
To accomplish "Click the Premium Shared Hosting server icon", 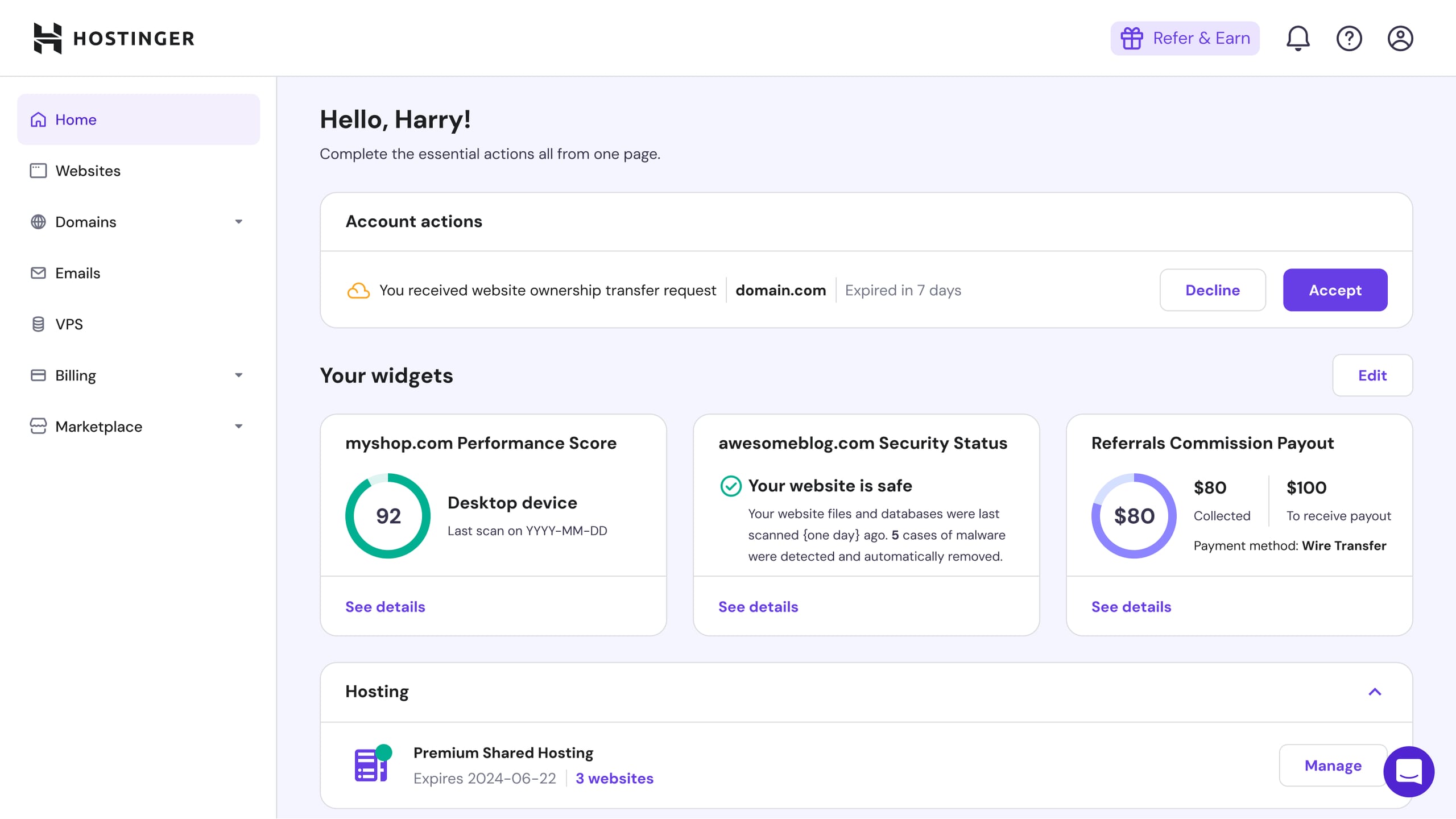I will pyautogui.click(x=371, y=765).
